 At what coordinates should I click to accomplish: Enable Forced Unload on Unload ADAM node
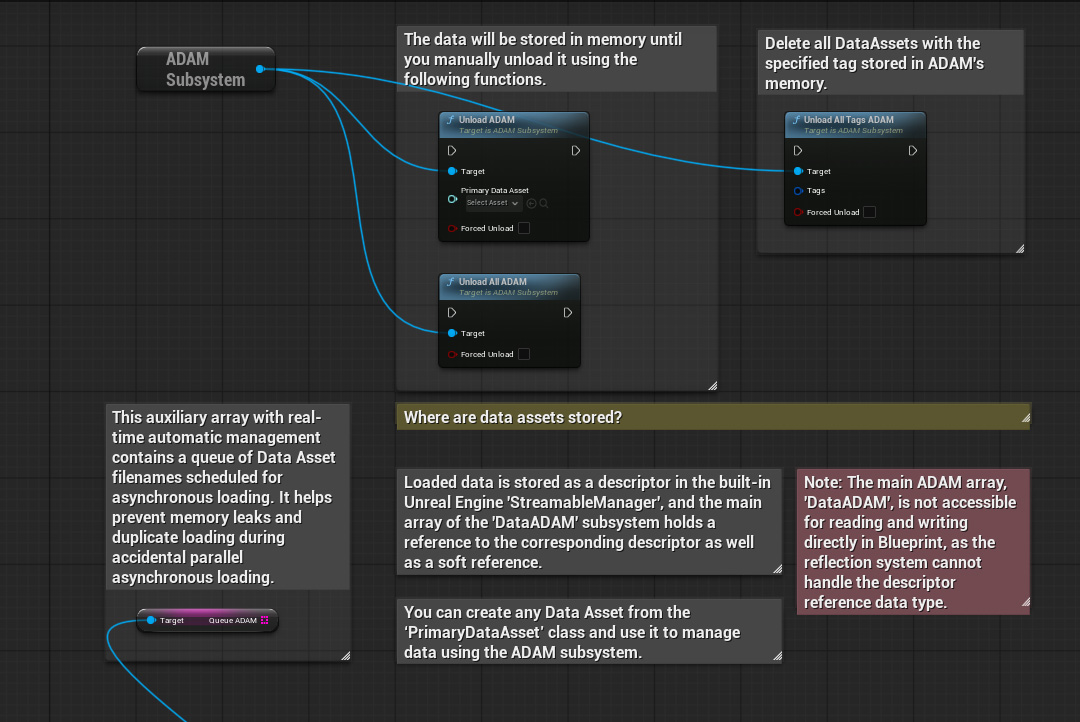coord(524,229)
